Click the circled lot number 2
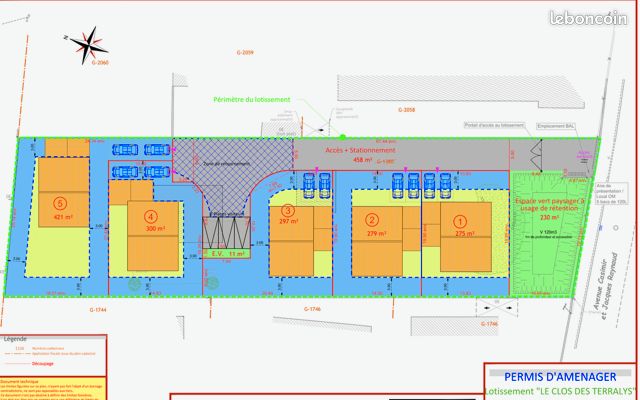 click(371, 220)
